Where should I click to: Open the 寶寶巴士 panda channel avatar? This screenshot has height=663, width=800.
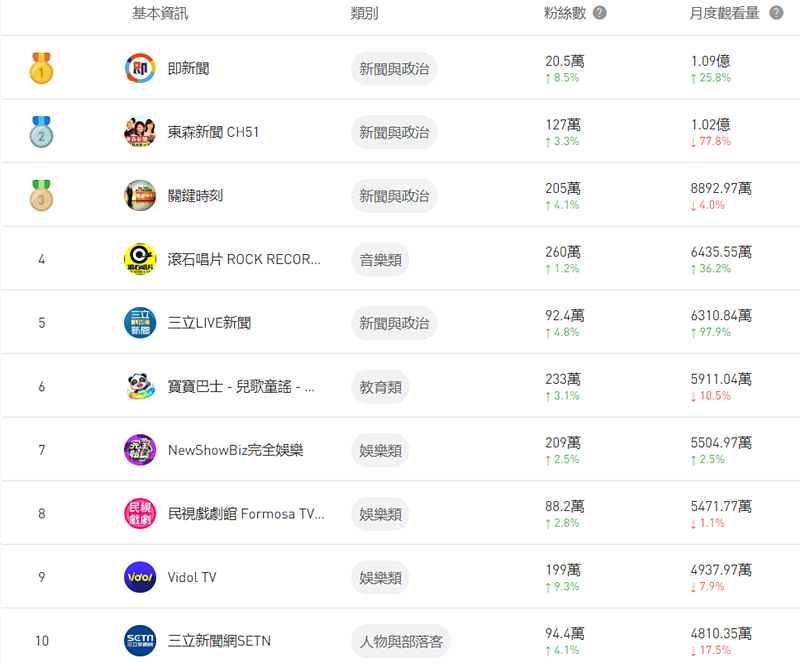140,386
